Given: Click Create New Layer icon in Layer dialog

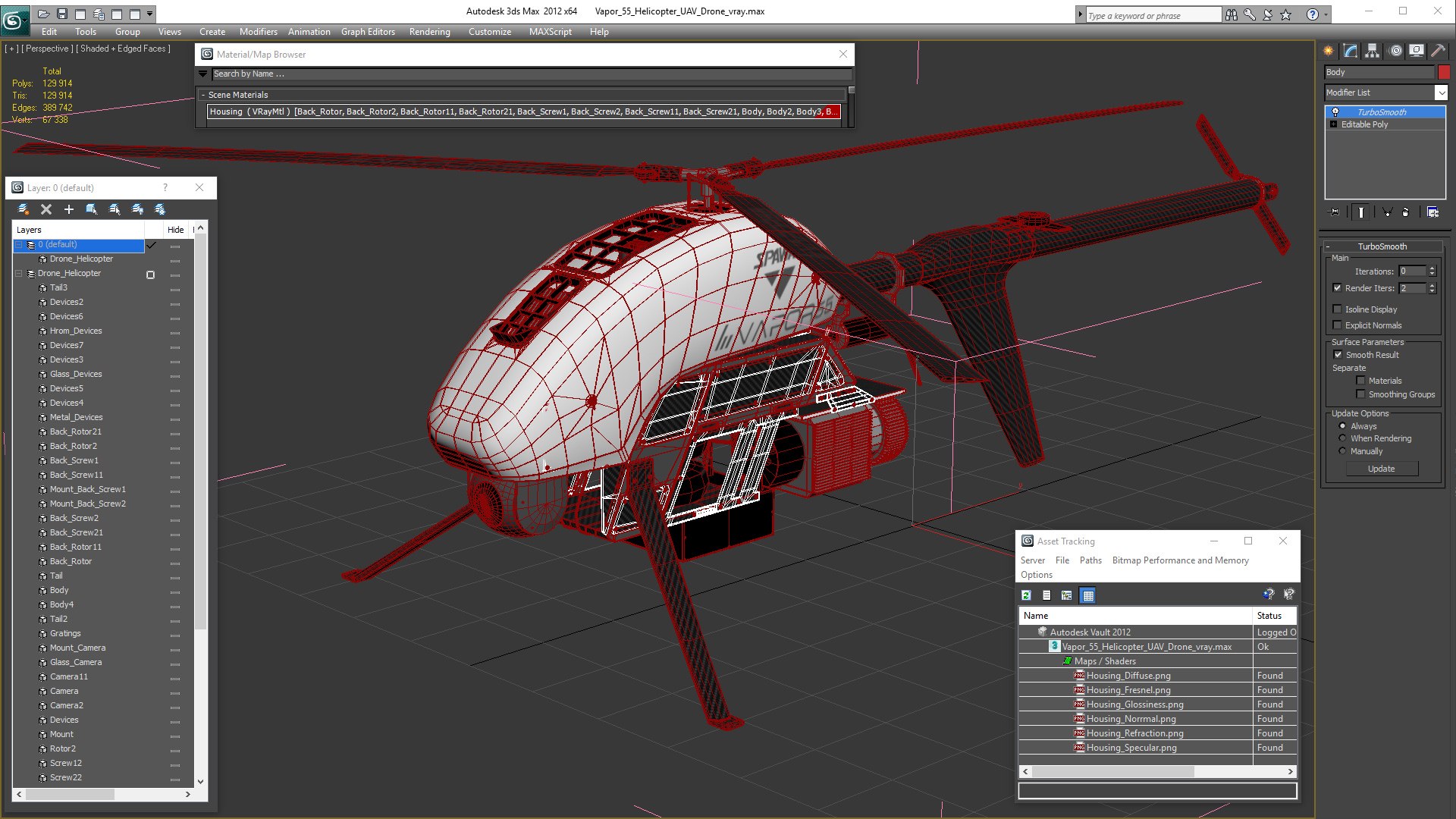Looking at the screenshot, I should pos(24,209).
